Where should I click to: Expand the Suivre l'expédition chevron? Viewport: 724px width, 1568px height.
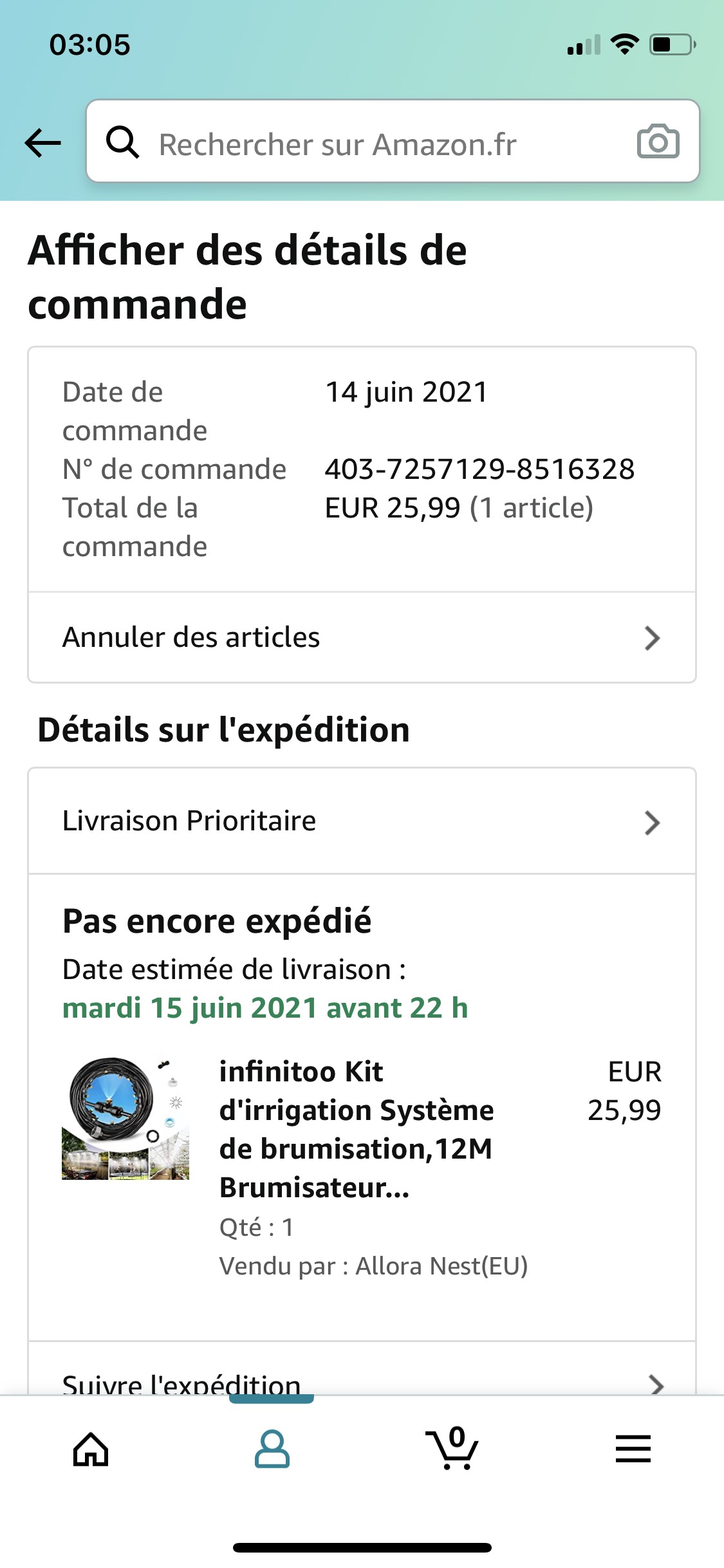click(x=656, y=1384)
